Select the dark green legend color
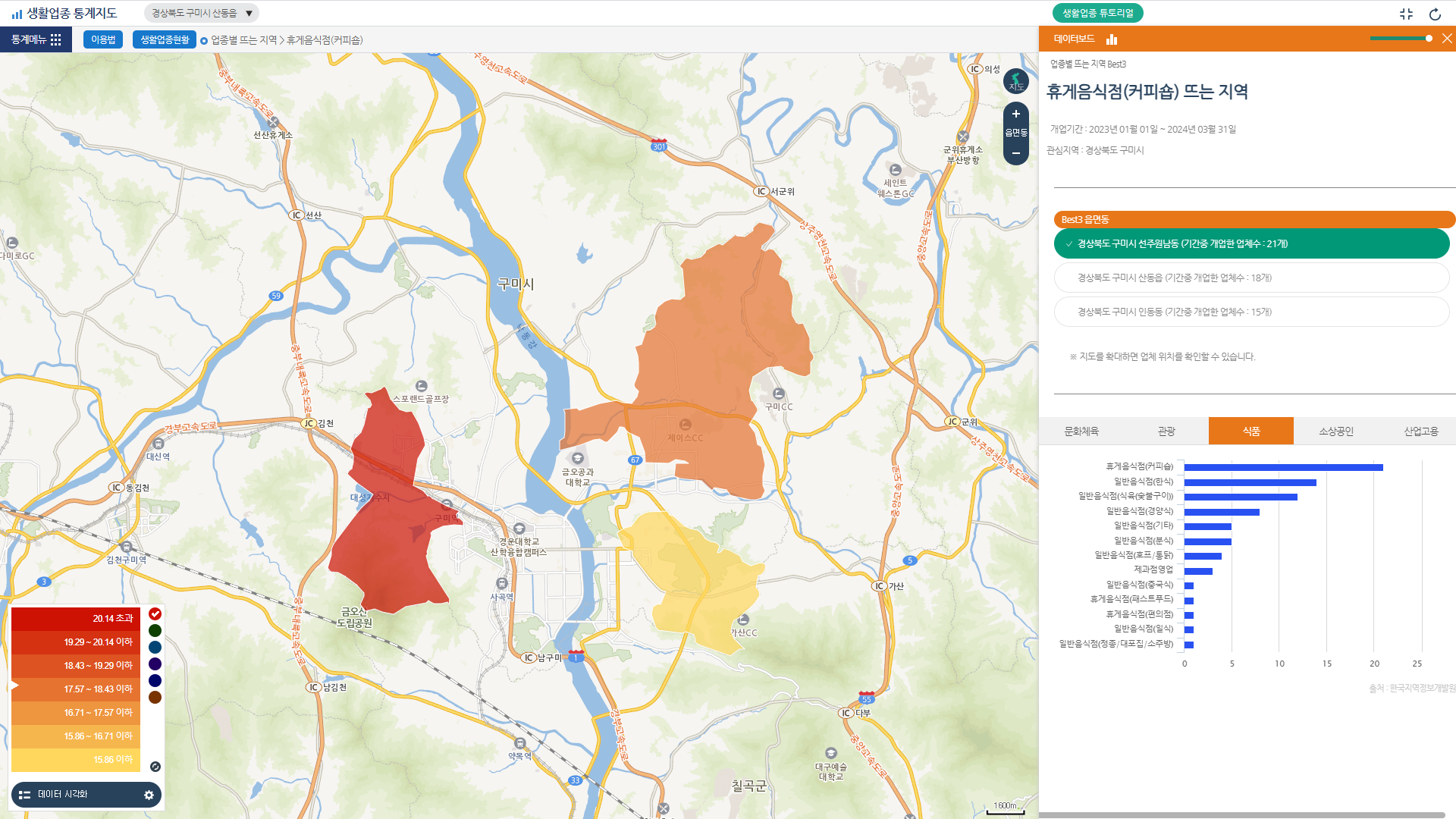The height and width of the screenshot is (819, 1456). pyautogui.click(x=155, y=630)
